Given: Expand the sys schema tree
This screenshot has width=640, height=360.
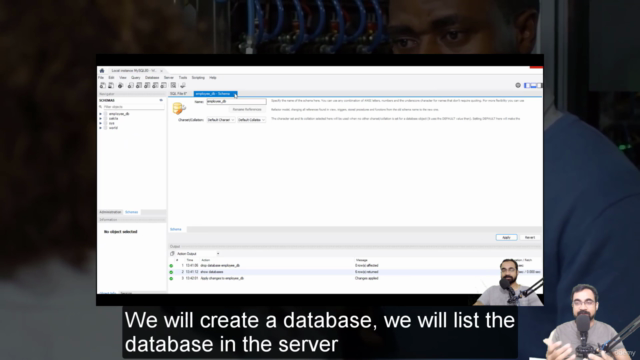Looking at the screenshot, I should tap(101, 123).
